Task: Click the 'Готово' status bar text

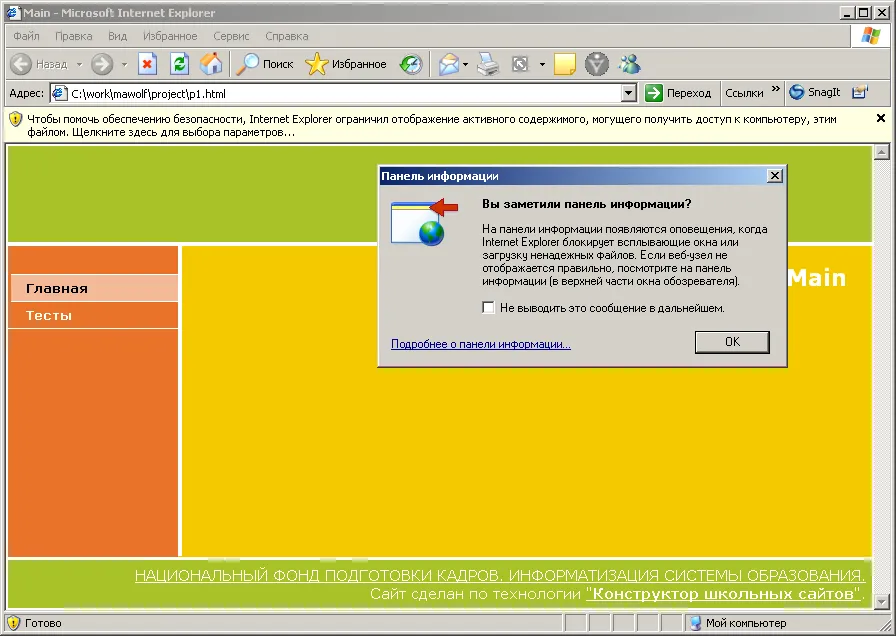Action: point(43,623)
